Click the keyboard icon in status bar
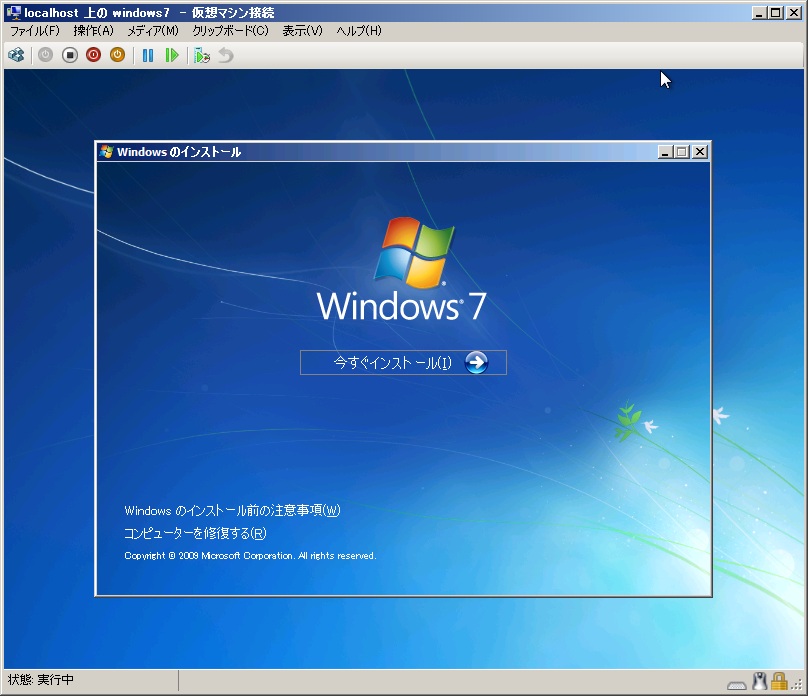 737,685
